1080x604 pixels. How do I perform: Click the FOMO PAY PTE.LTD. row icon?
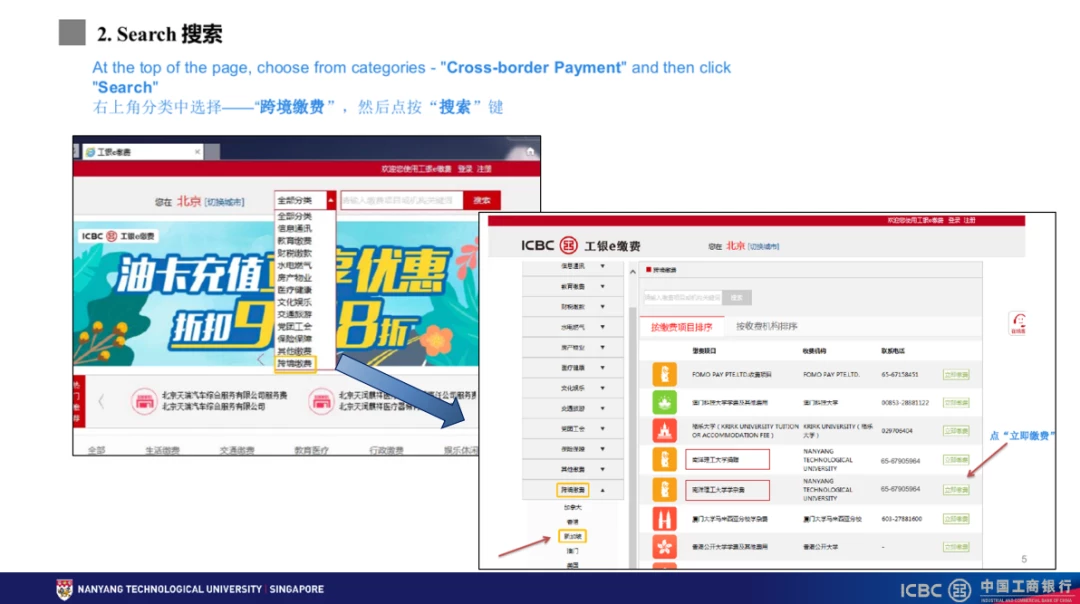[665, 375]
